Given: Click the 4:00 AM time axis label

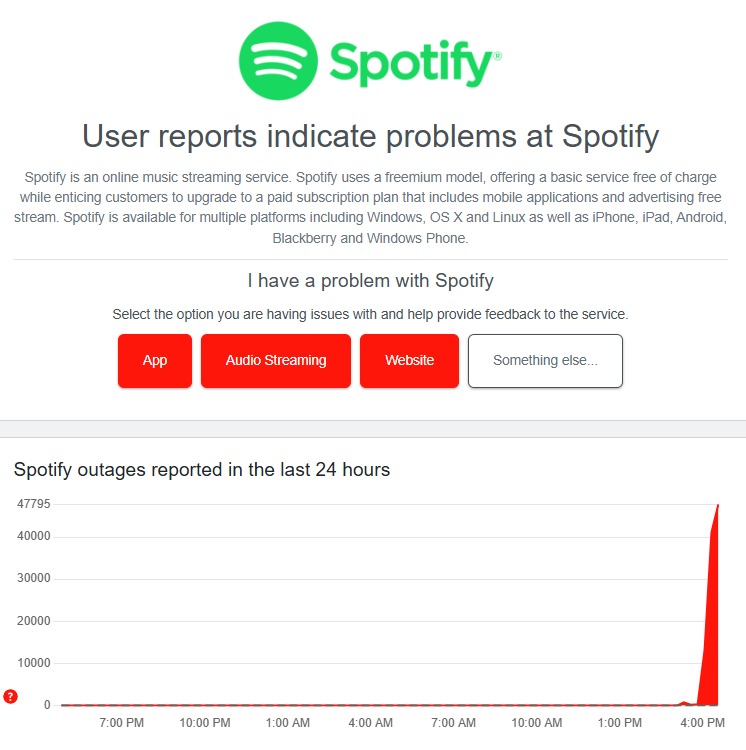Looking at the screenshot, I should tap(371, 723).
